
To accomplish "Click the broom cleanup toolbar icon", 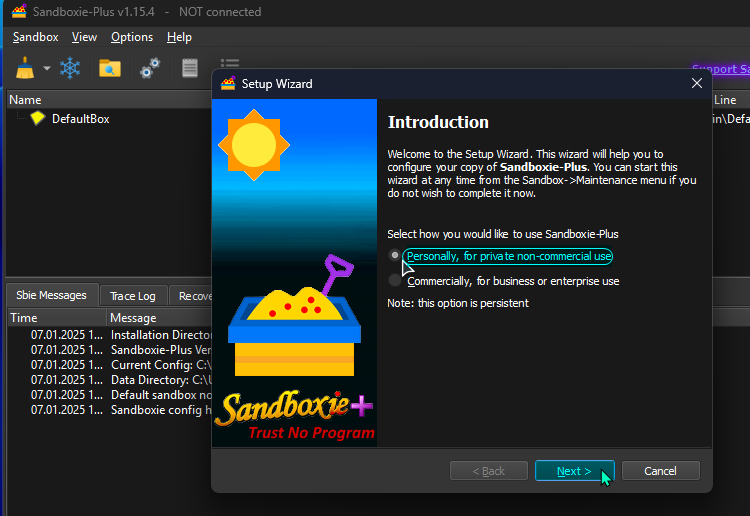I will tap(25, 68).
